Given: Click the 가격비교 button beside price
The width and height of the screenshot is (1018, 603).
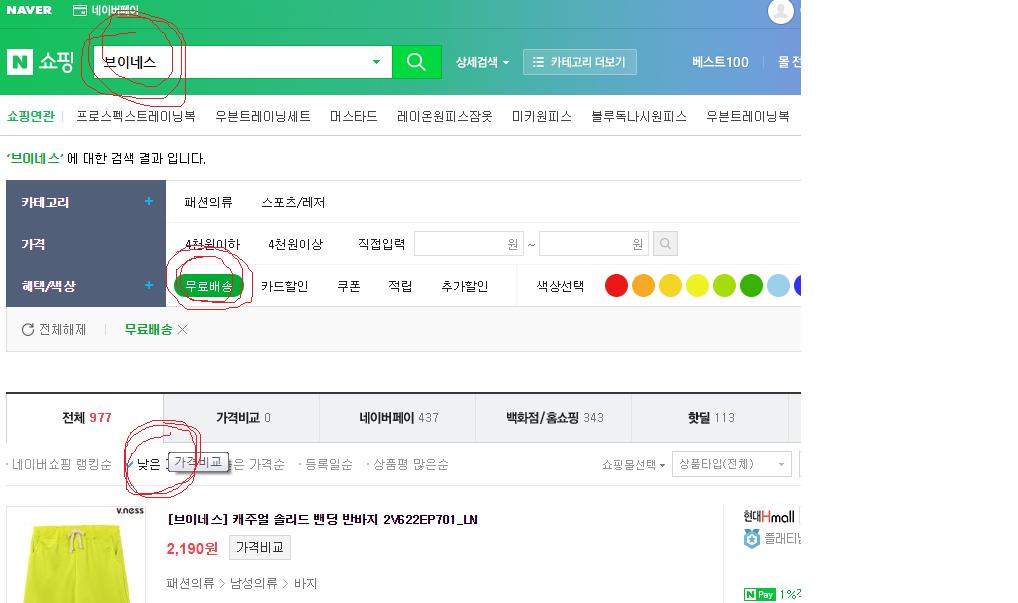Looking at the screenshot, I should (x=260, y=547).
